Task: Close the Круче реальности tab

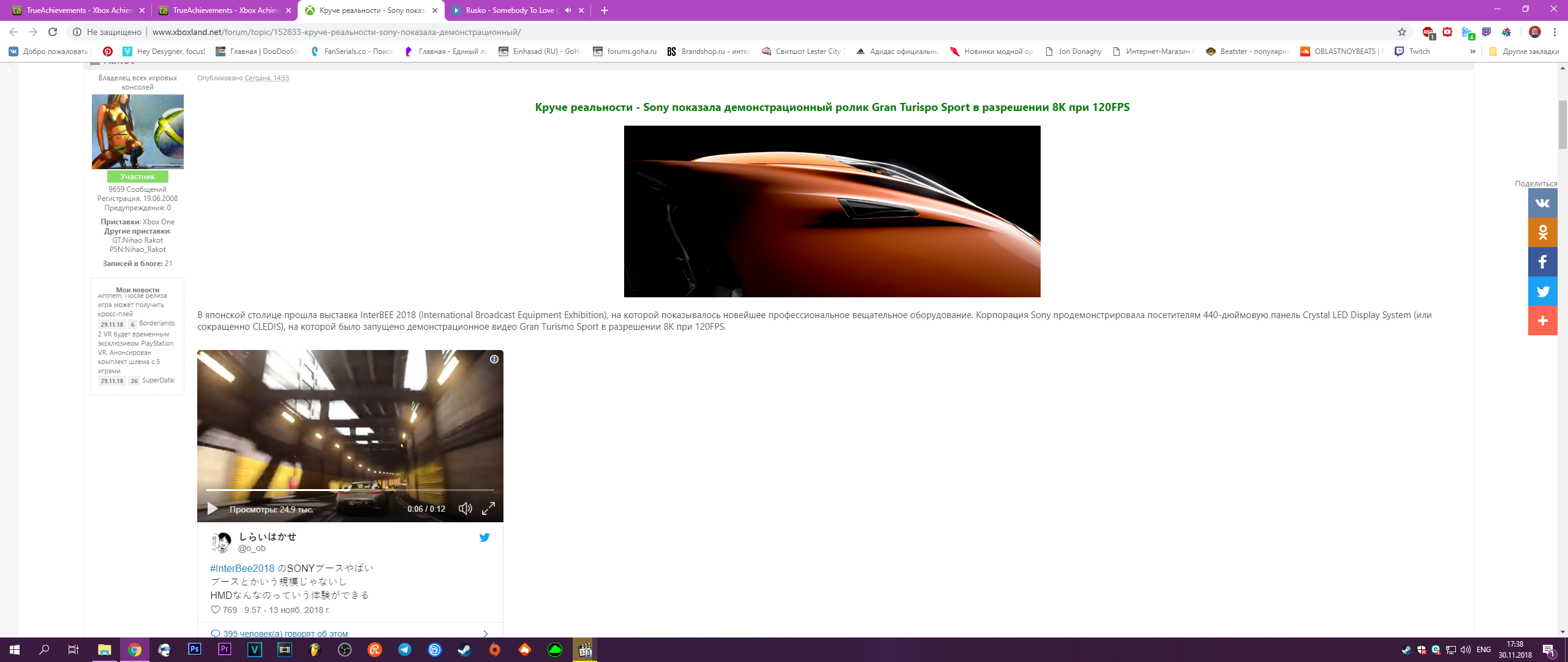Action: (435, 10)
